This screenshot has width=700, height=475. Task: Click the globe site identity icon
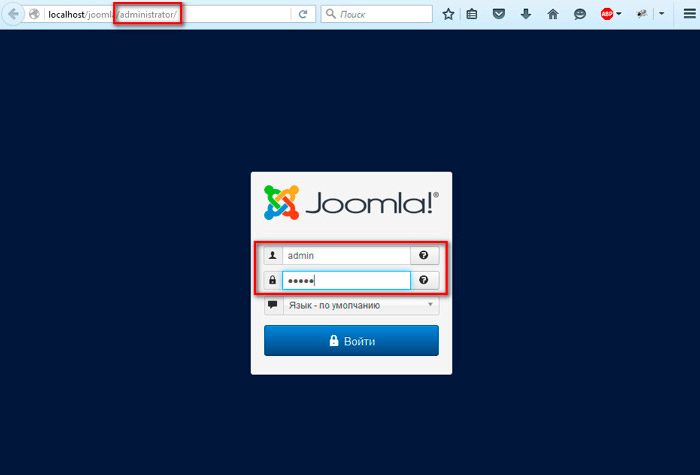pos(34,14)
